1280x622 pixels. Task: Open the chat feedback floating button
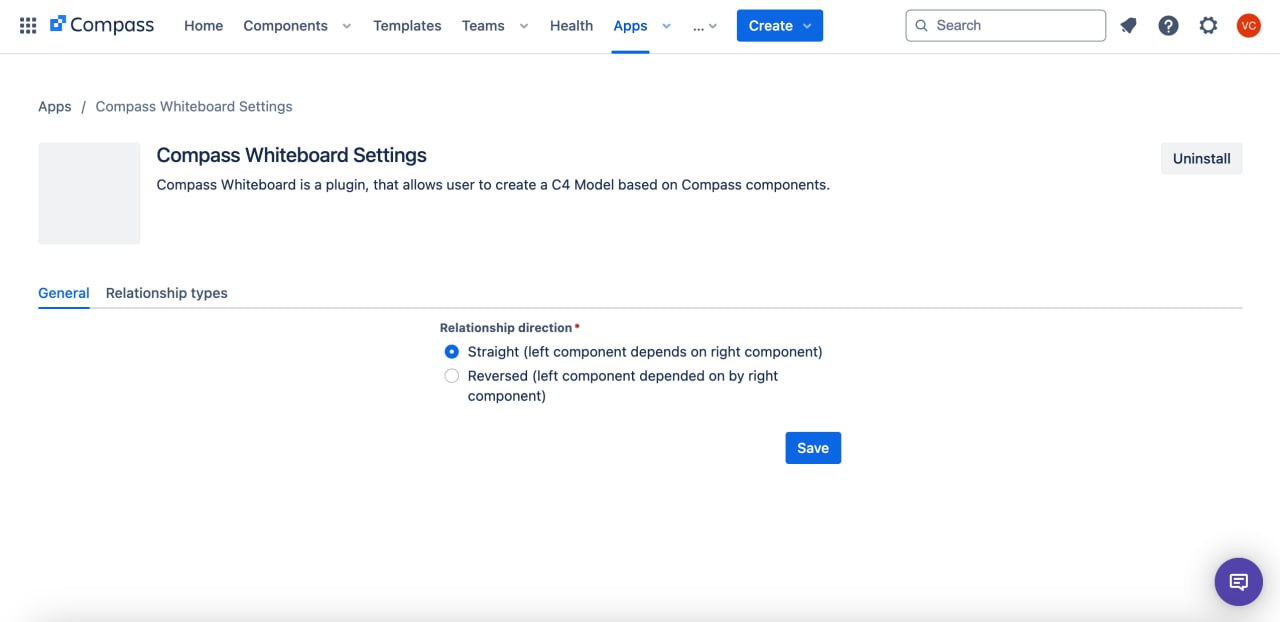point(1238,581)
